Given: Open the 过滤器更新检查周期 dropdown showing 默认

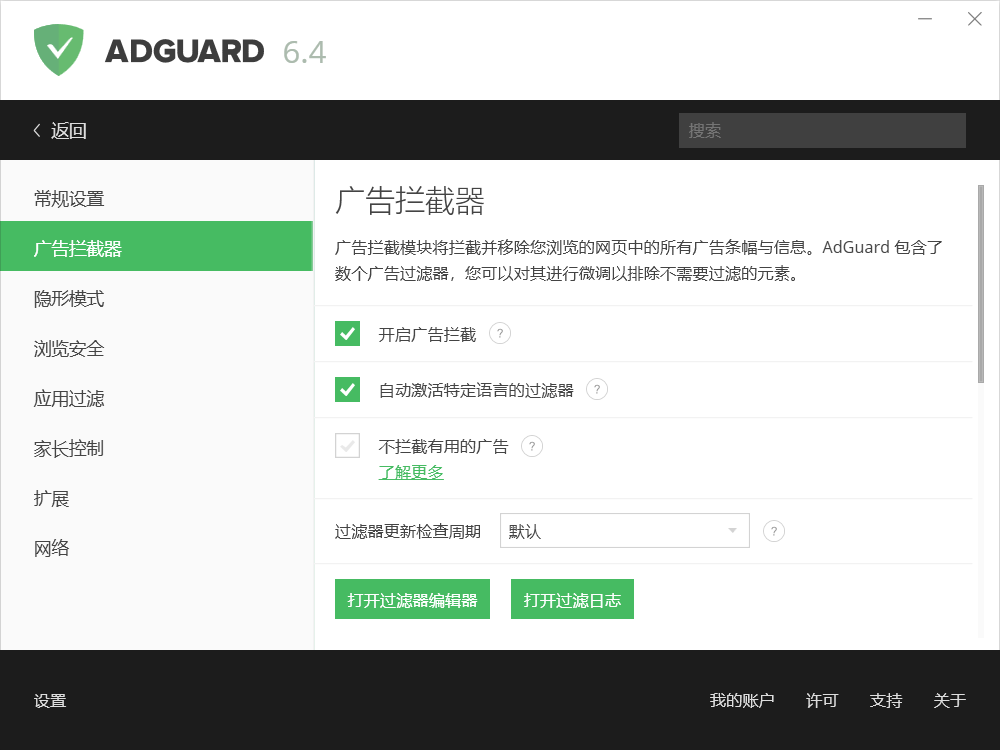Looking at the screenshot, I should (x=624, y=531).
